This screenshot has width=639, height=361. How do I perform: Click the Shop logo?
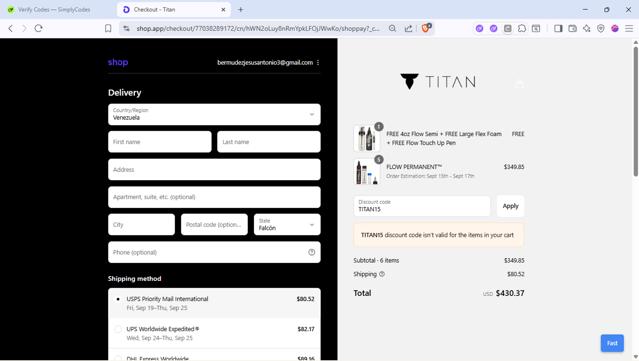tap(118, 62)
